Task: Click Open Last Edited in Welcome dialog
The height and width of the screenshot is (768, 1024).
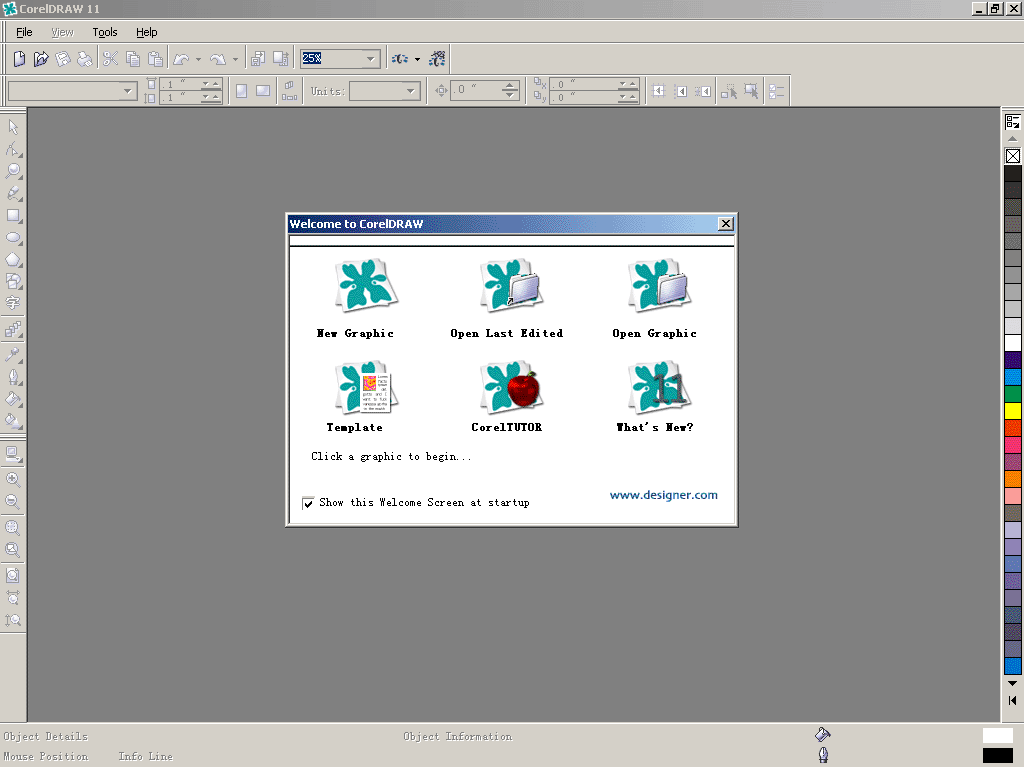Action: pyautogui.click(x=511, y=285)
